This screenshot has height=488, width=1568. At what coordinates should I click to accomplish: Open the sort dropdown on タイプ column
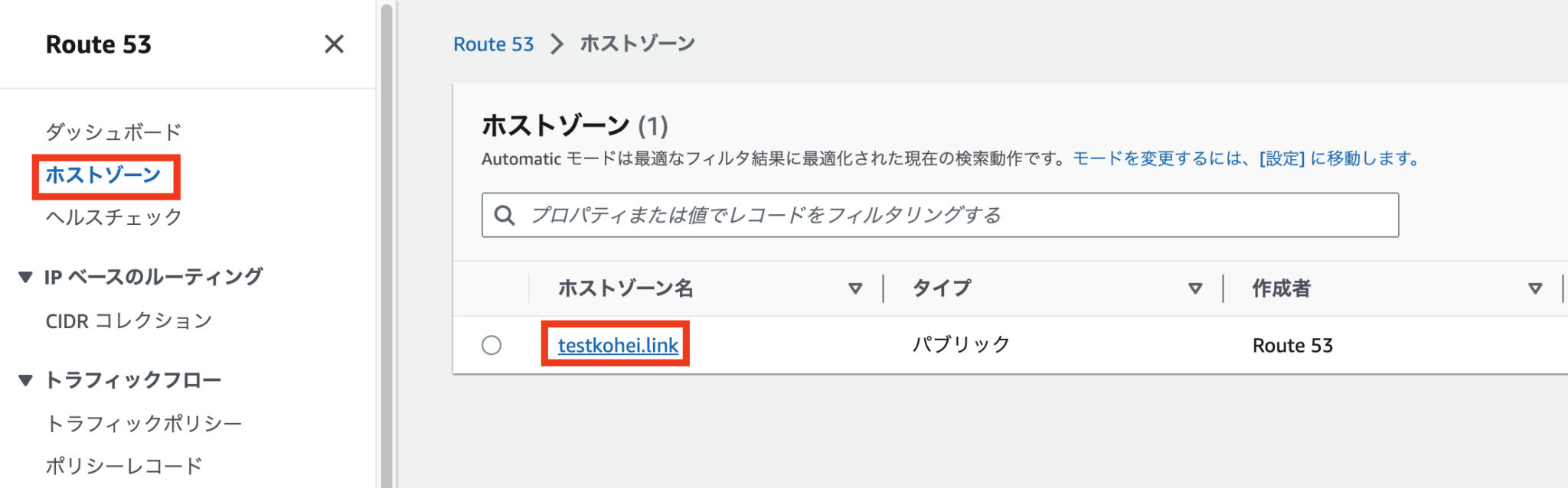point(1194,288)
